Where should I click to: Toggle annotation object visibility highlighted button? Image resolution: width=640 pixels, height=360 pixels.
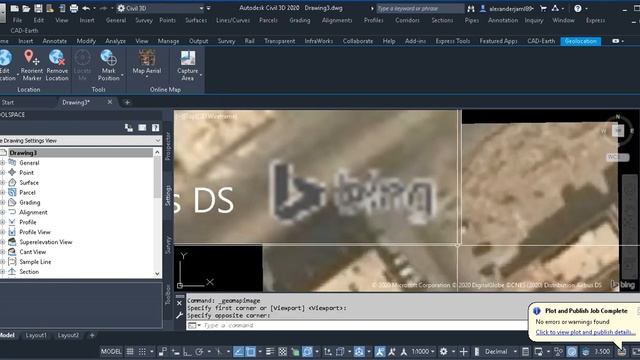[380, 351]
